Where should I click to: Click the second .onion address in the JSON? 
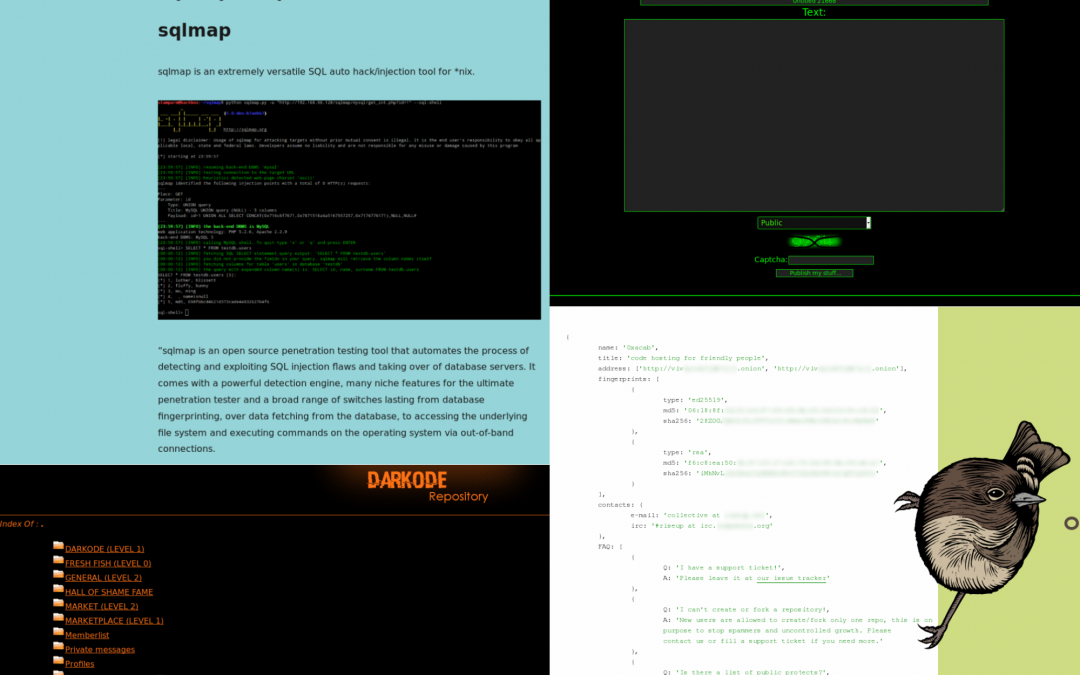pos(838,368)
